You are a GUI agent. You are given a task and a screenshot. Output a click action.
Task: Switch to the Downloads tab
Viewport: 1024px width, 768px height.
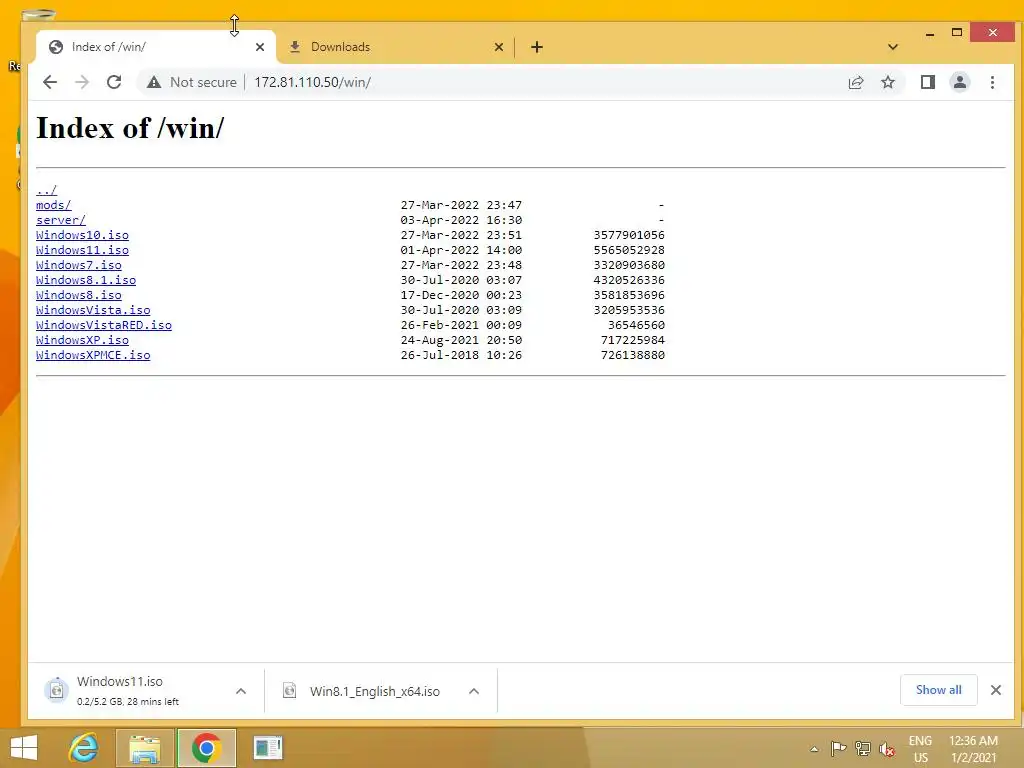tap(395, 47)
